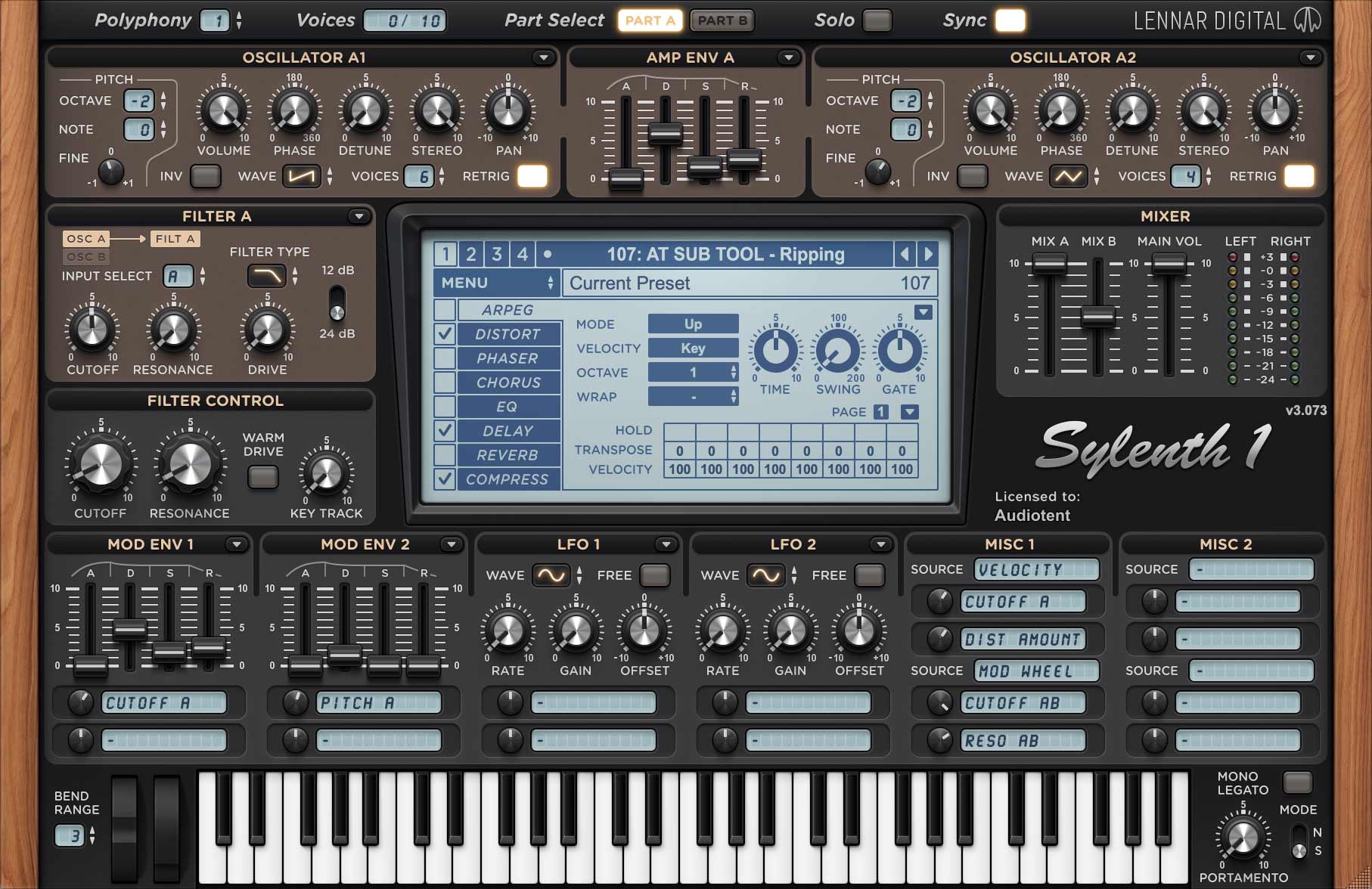Screen dimensions: 1372x889
Task: Click the Oscillator A2 sine wave icon
Action: pos(1068,177)
